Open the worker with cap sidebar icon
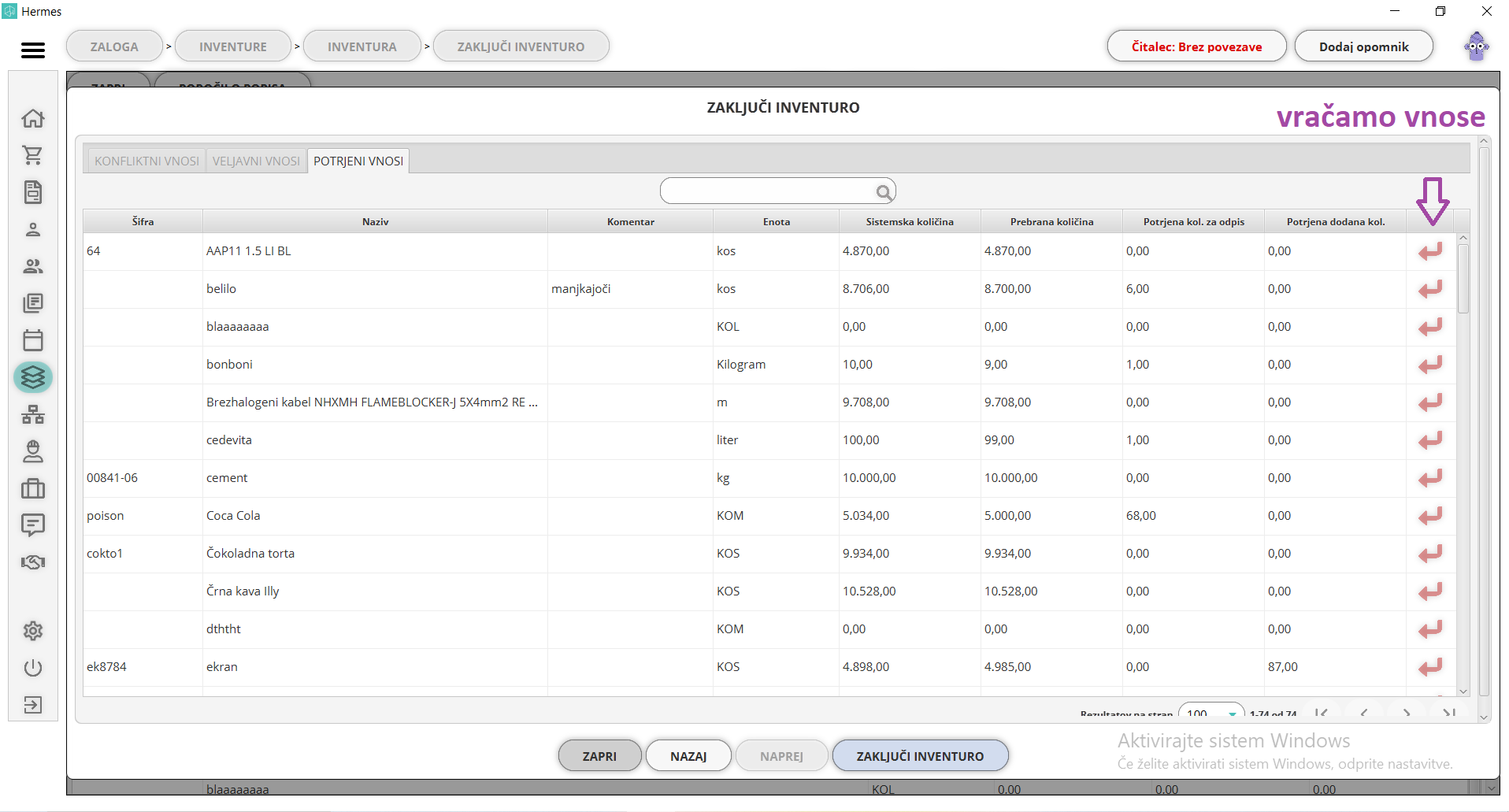Image resolution: width=1509 pixels, height=812 pixels. tap(33, 451)
